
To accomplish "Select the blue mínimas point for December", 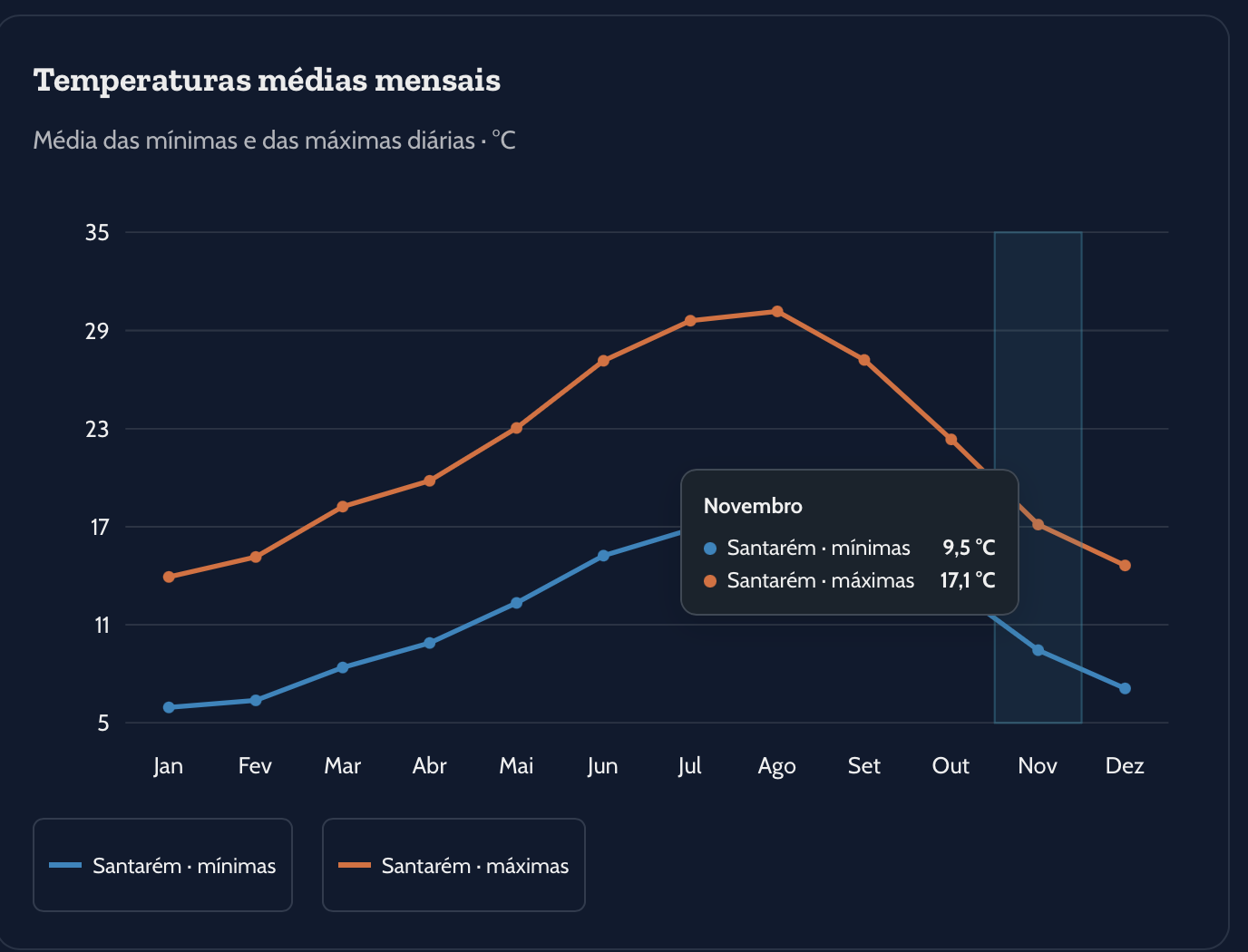I will click(1125, 688).
